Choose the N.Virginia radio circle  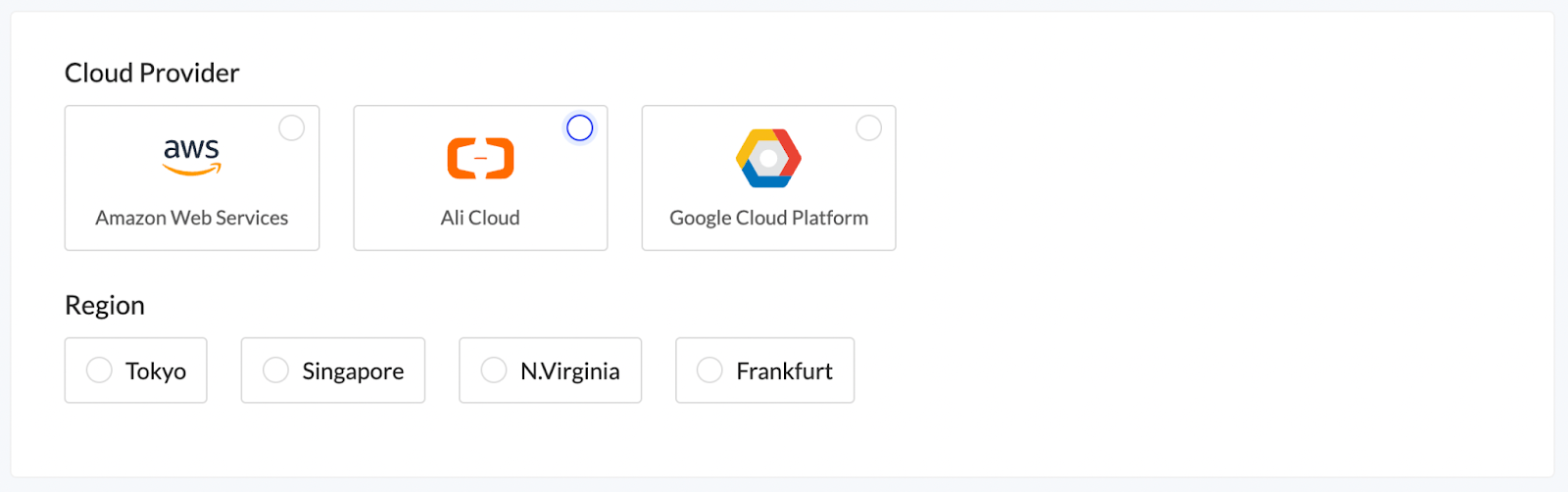pos(494,369)
